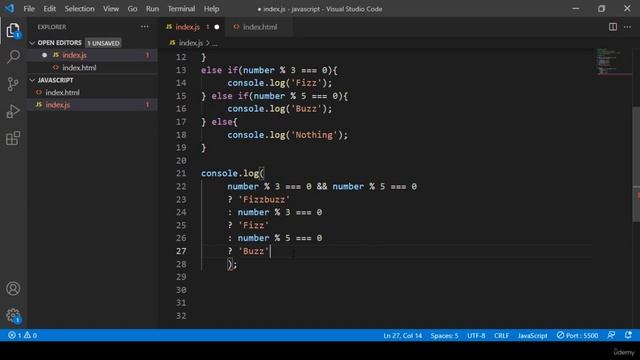The width and height of the screenshot is (640, 360).
Task: Click breadcrumb ellipsis after index.js
Action: point(215,43)
